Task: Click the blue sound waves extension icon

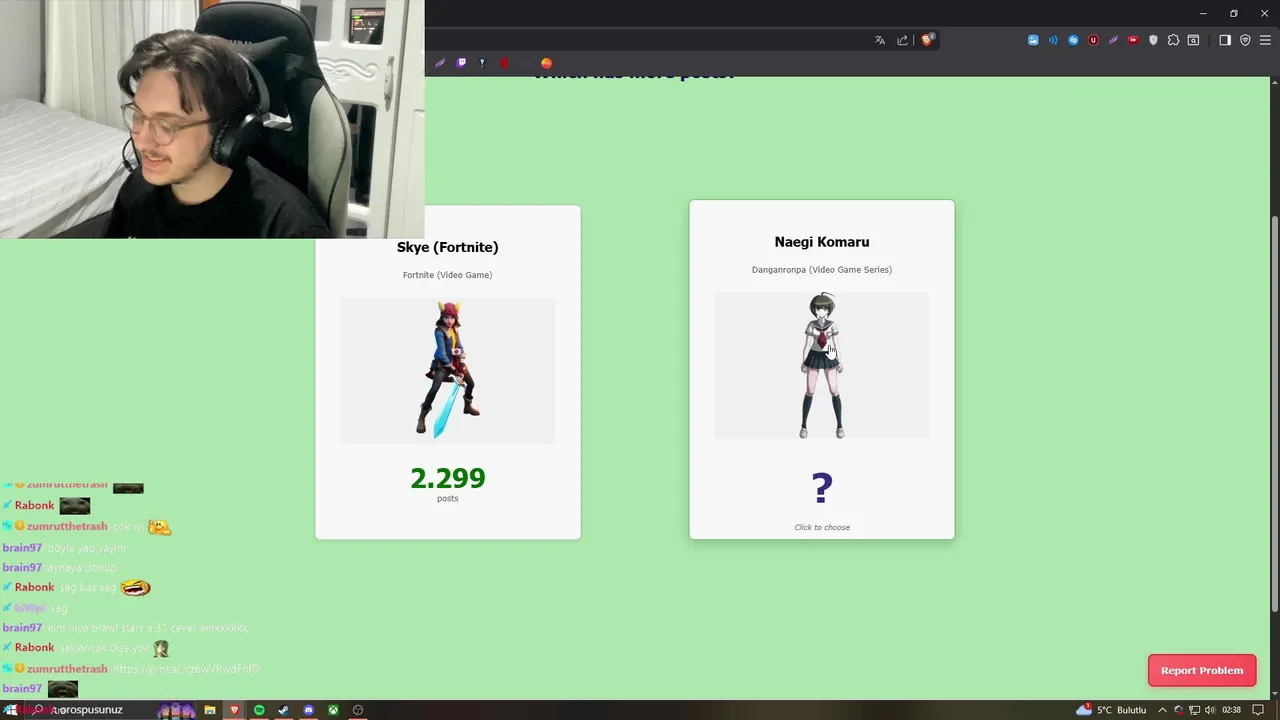Action: (x=1053, y=40)
